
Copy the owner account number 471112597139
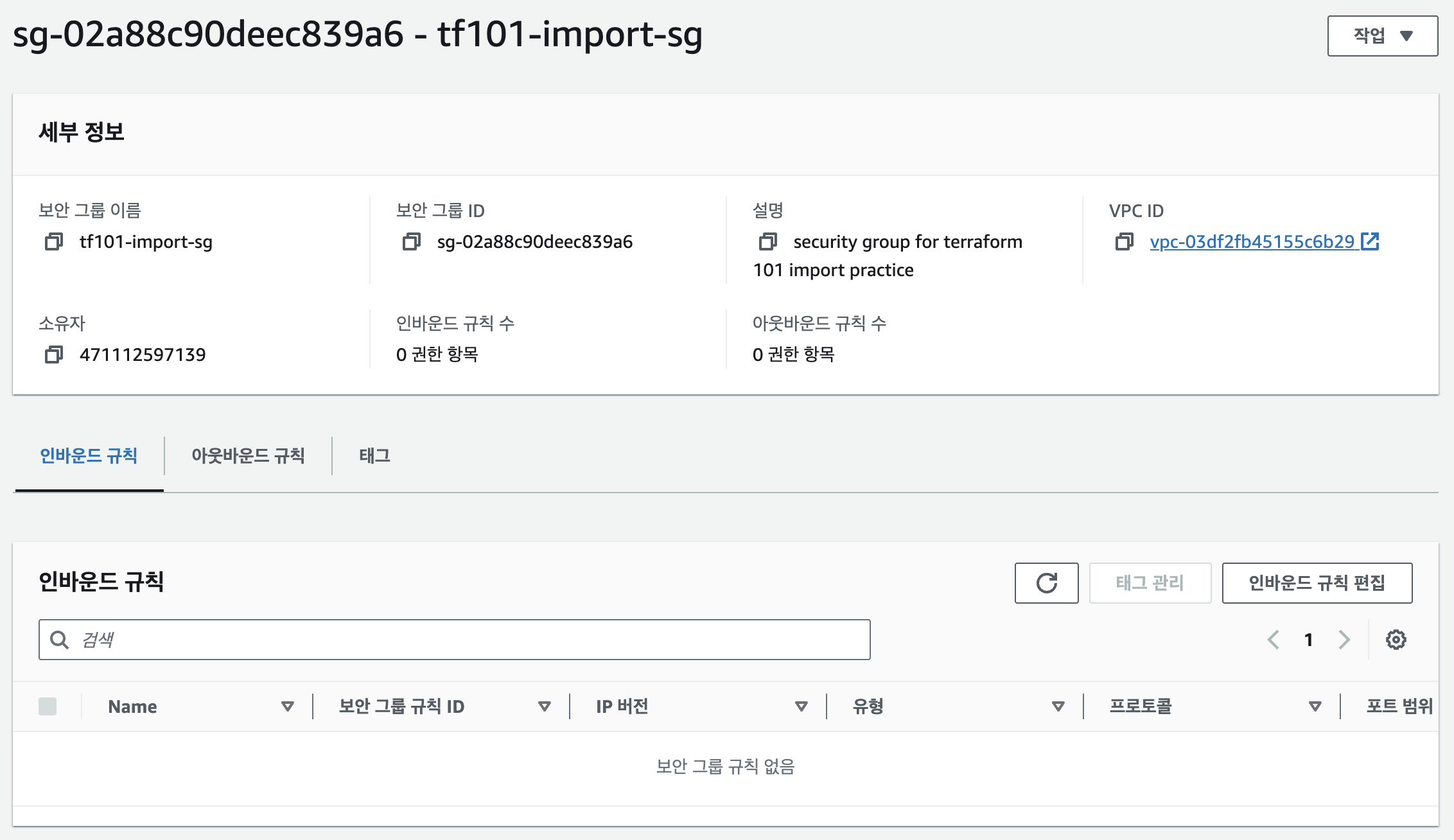tap(54, 354)
